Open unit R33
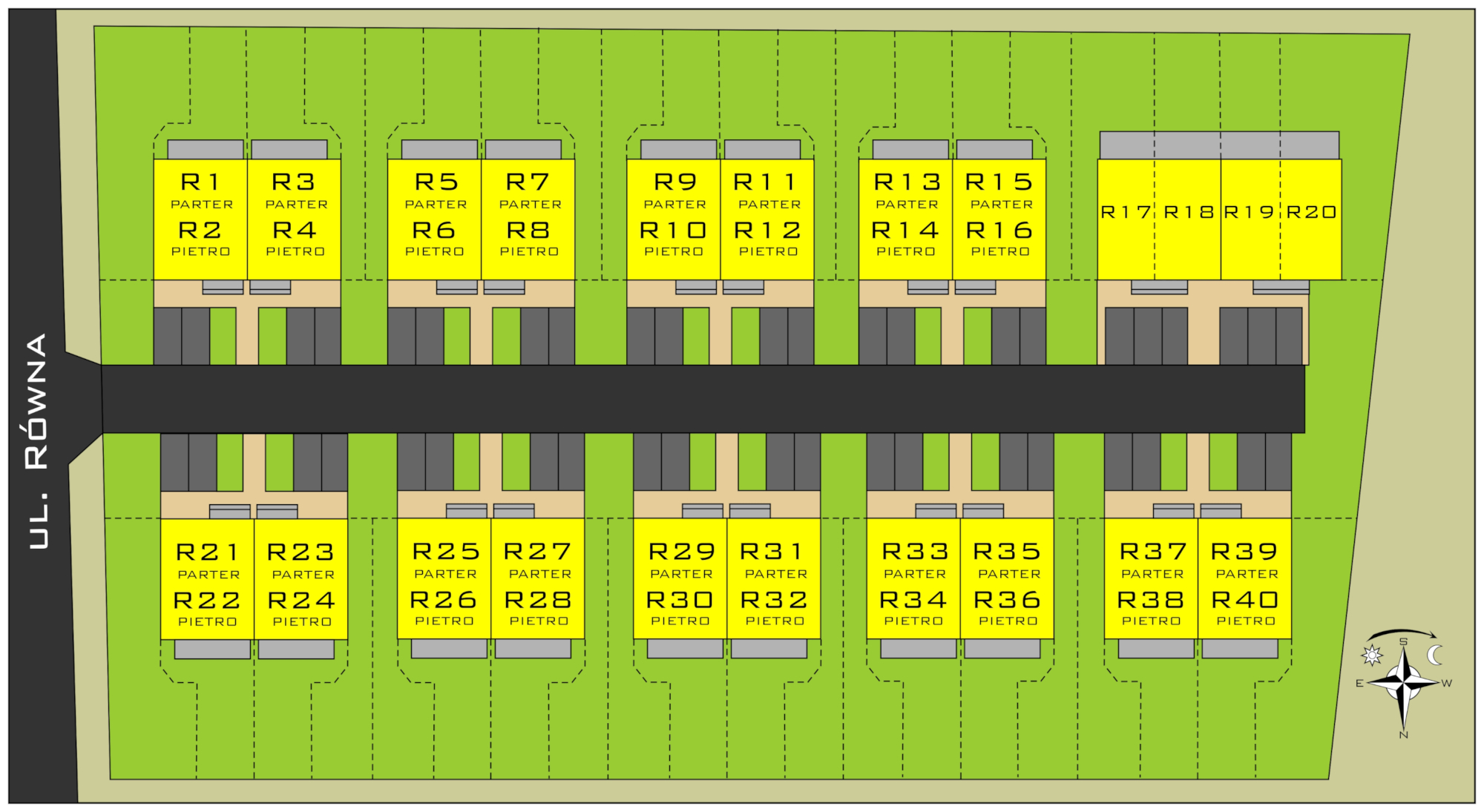Screen dimensions: 1484x812 916,552
